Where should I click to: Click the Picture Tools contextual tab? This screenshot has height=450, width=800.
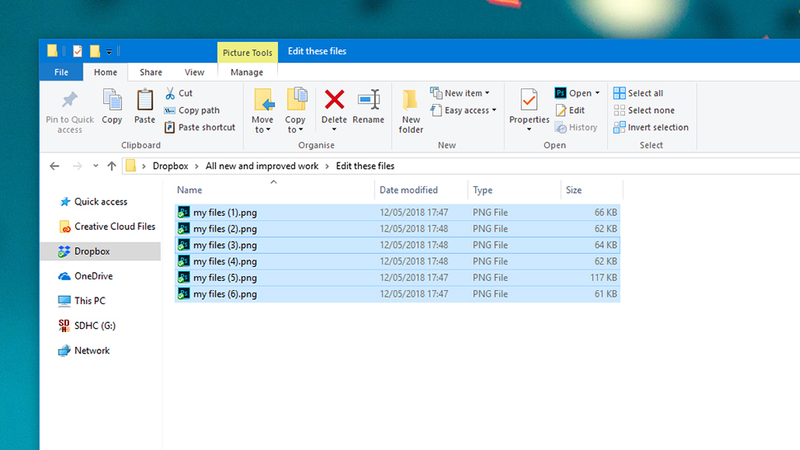coord(247,53)
